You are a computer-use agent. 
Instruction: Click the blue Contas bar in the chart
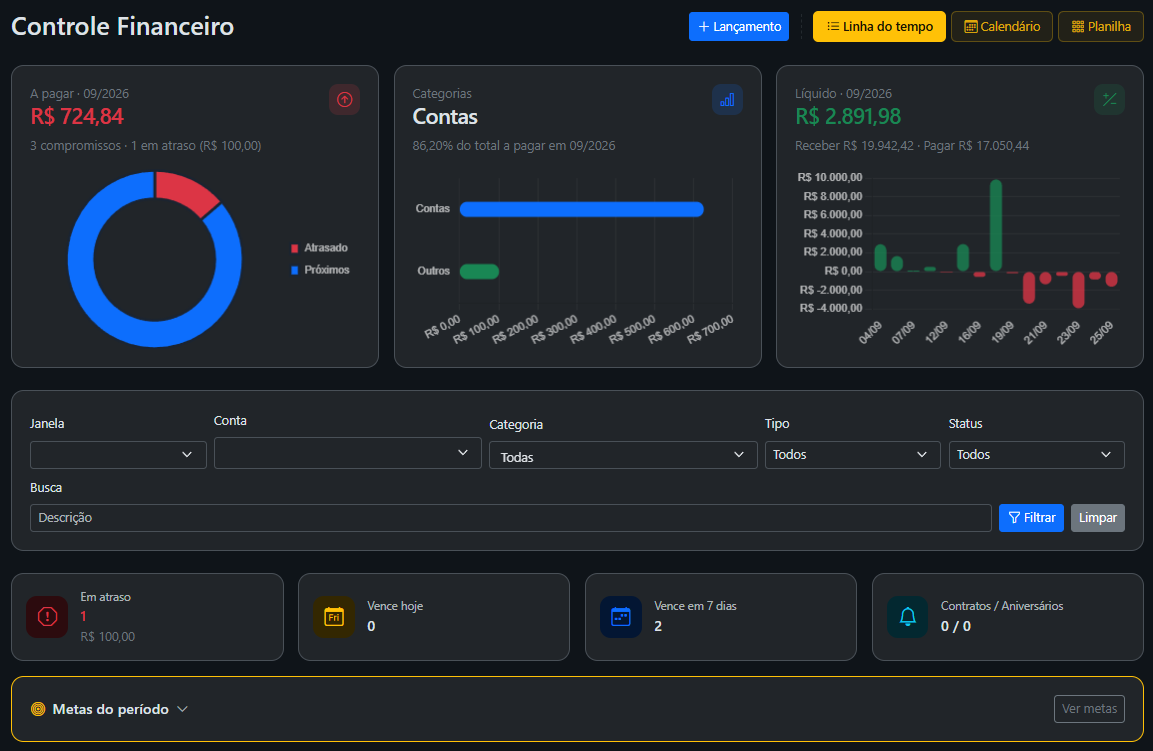(x=582, y=210)
